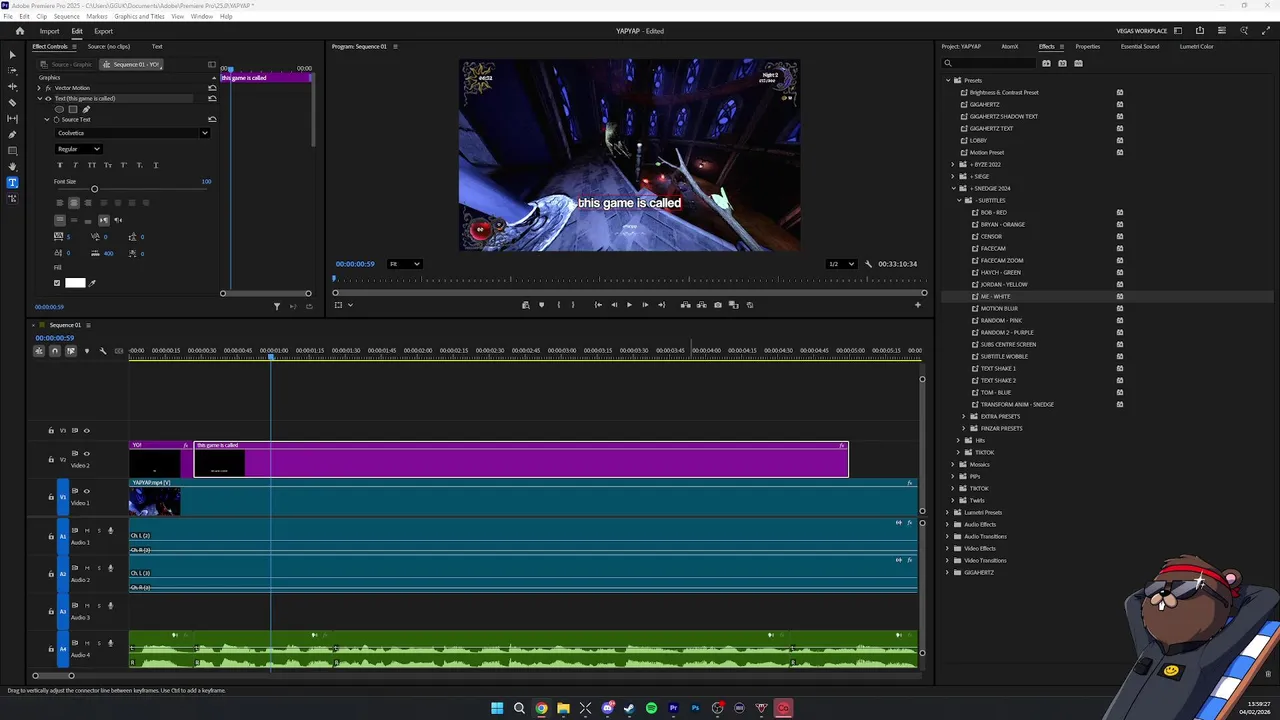This screenshot has width=1280, height=720.
Task: Expand the BYZE 2022 presets folder
Action: tap(953, 164)
